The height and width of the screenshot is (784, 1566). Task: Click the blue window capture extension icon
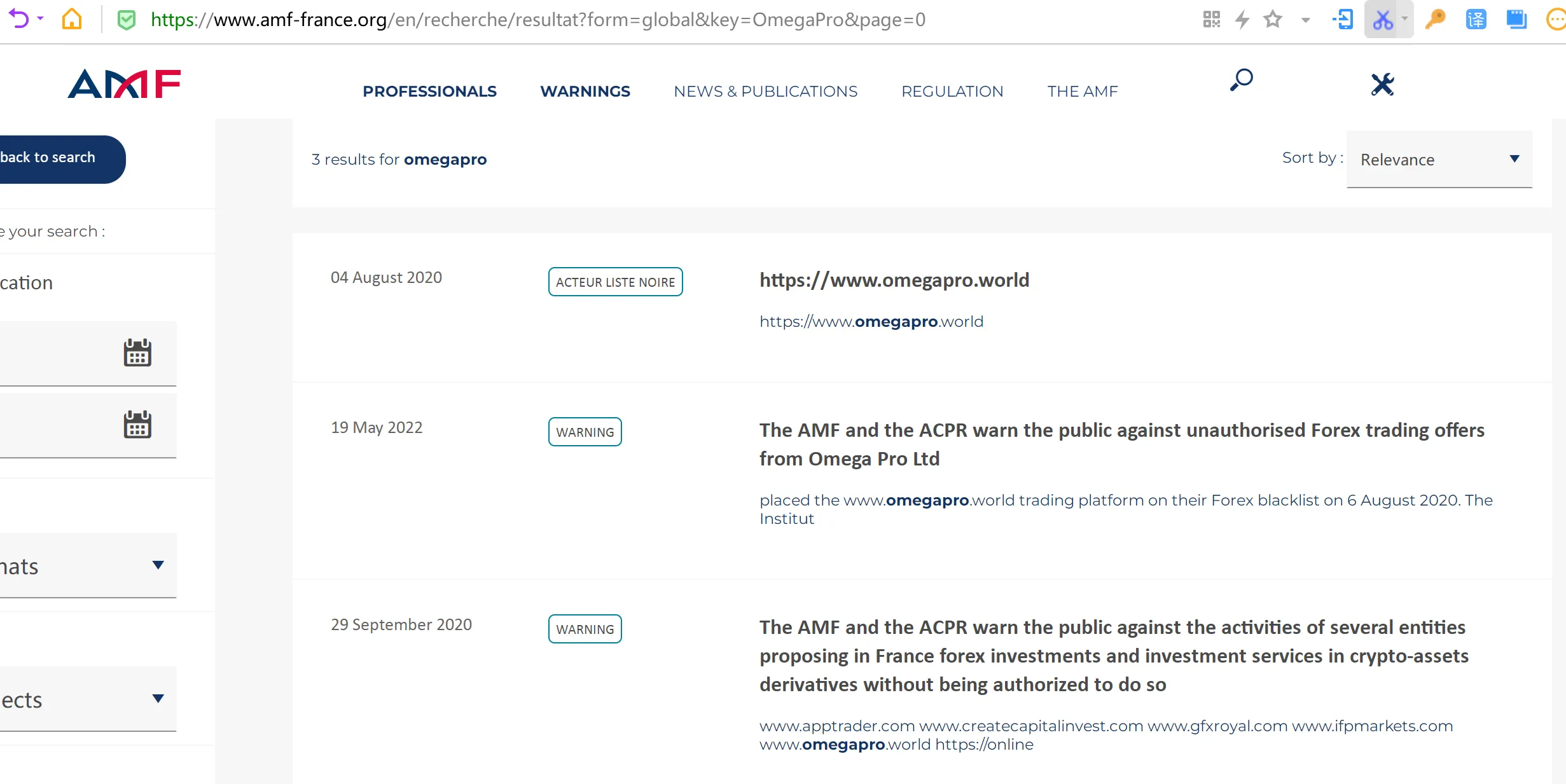tap(1516, 20)
